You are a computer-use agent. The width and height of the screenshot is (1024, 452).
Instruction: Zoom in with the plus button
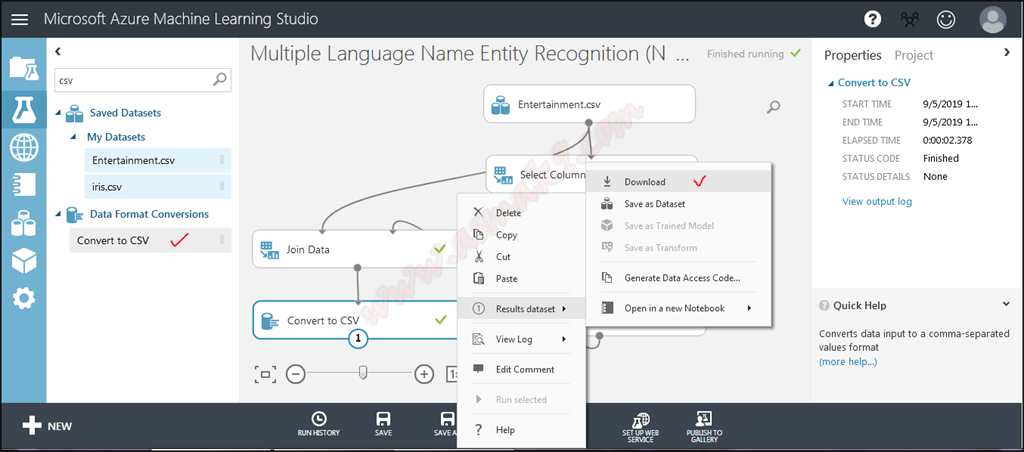coord(424,374)
